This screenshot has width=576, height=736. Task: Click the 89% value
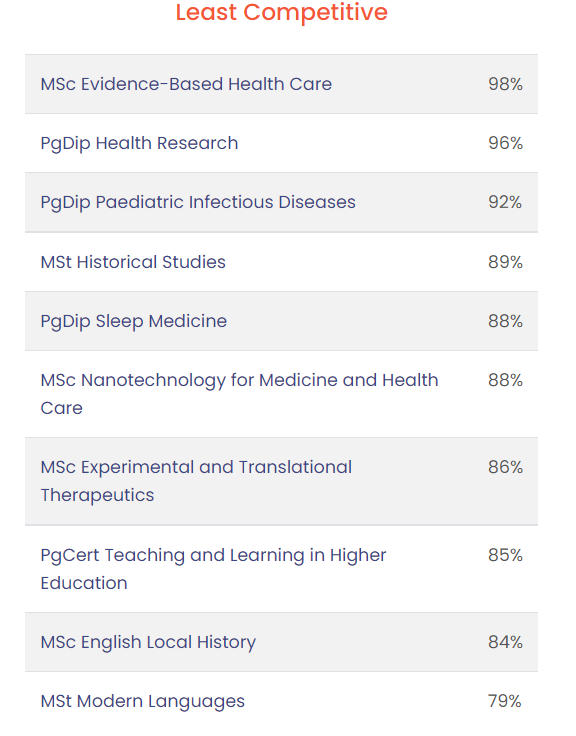click(x=505, y=262)
